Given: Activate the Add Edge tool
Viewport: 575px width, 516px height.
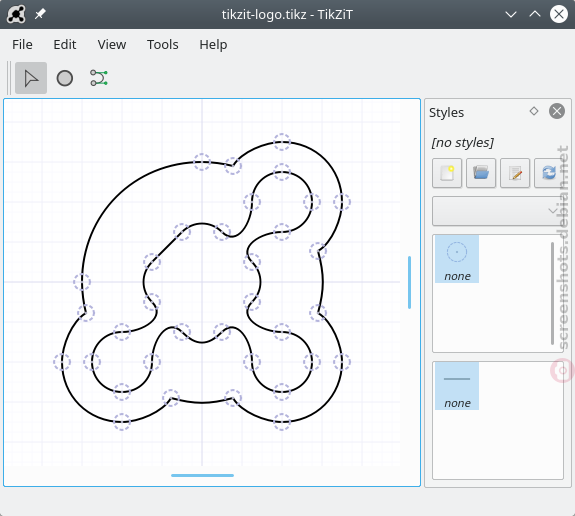Looking at the screenshot, I should (x=99, y=78).
